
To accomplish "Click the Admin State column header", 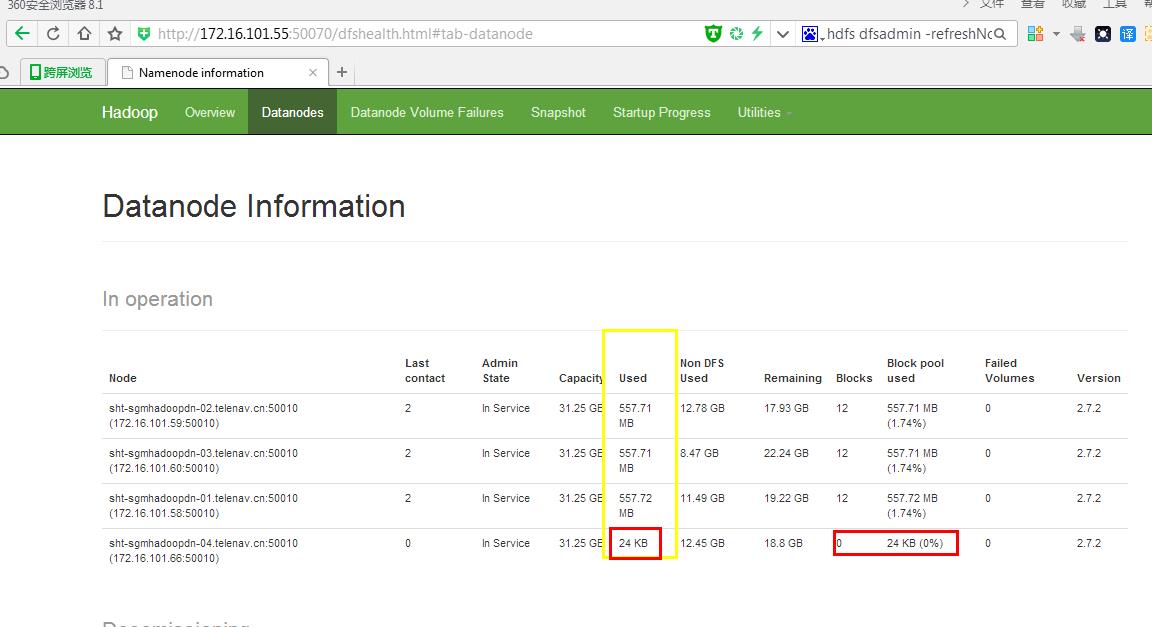I will pyautogui.click(x=500, y=370).
